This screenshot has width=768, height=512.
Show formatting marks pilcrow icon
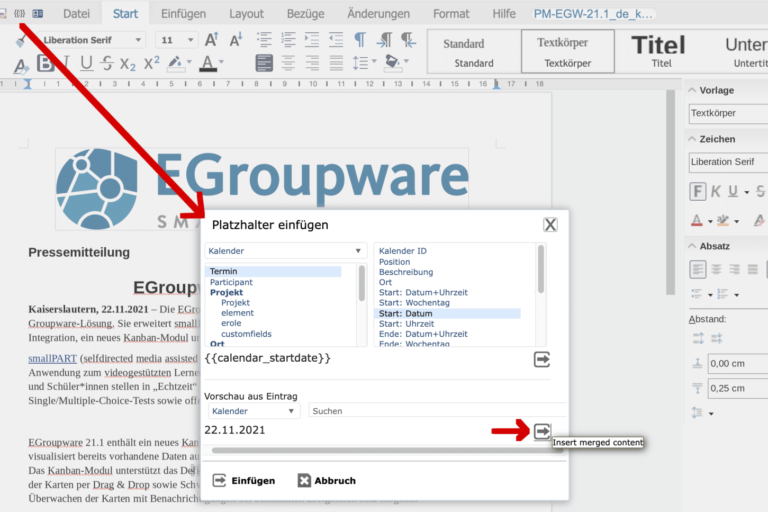[359, 40]
